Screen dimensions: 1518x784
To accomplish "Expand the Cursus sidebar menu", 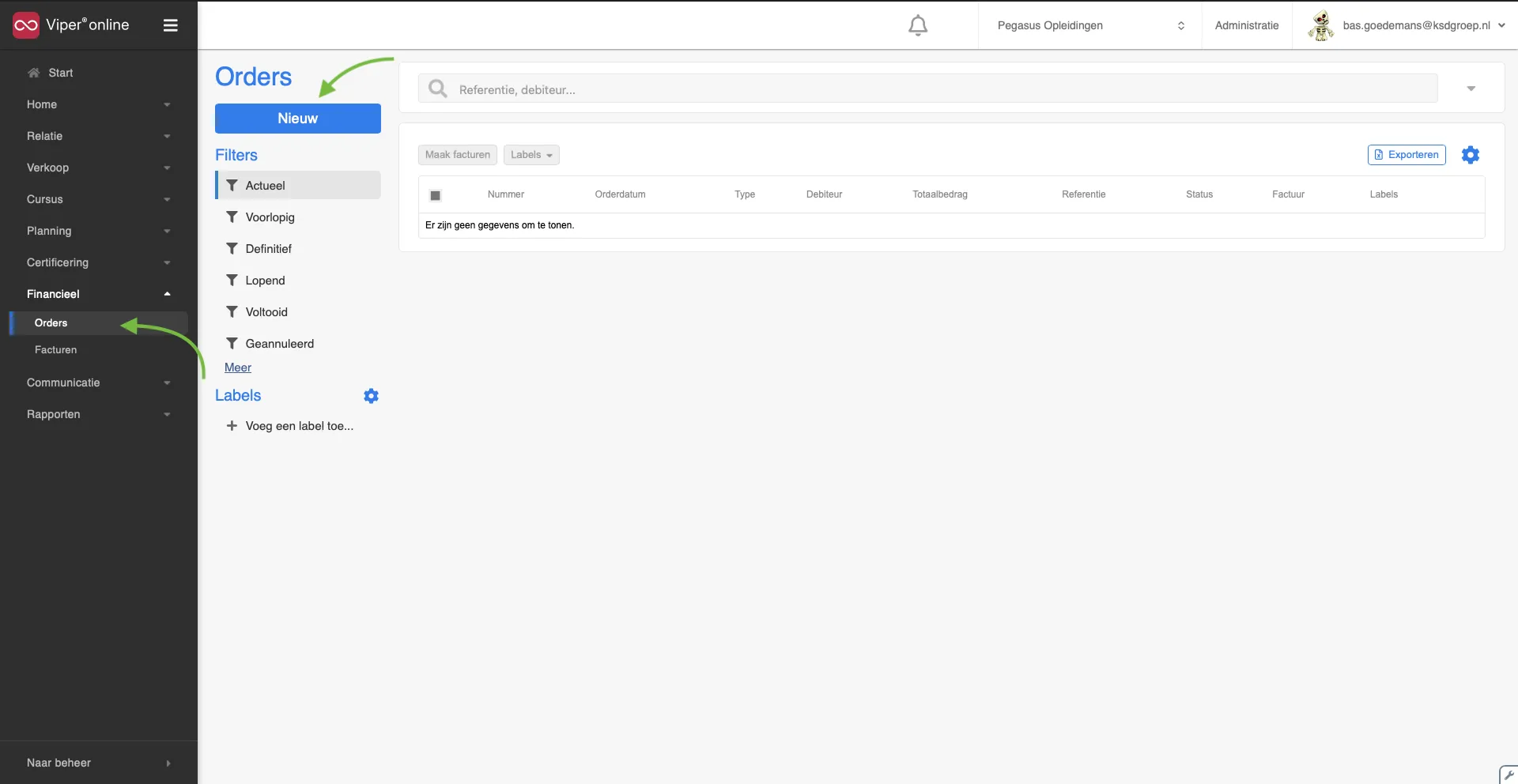I will point(98,199).
